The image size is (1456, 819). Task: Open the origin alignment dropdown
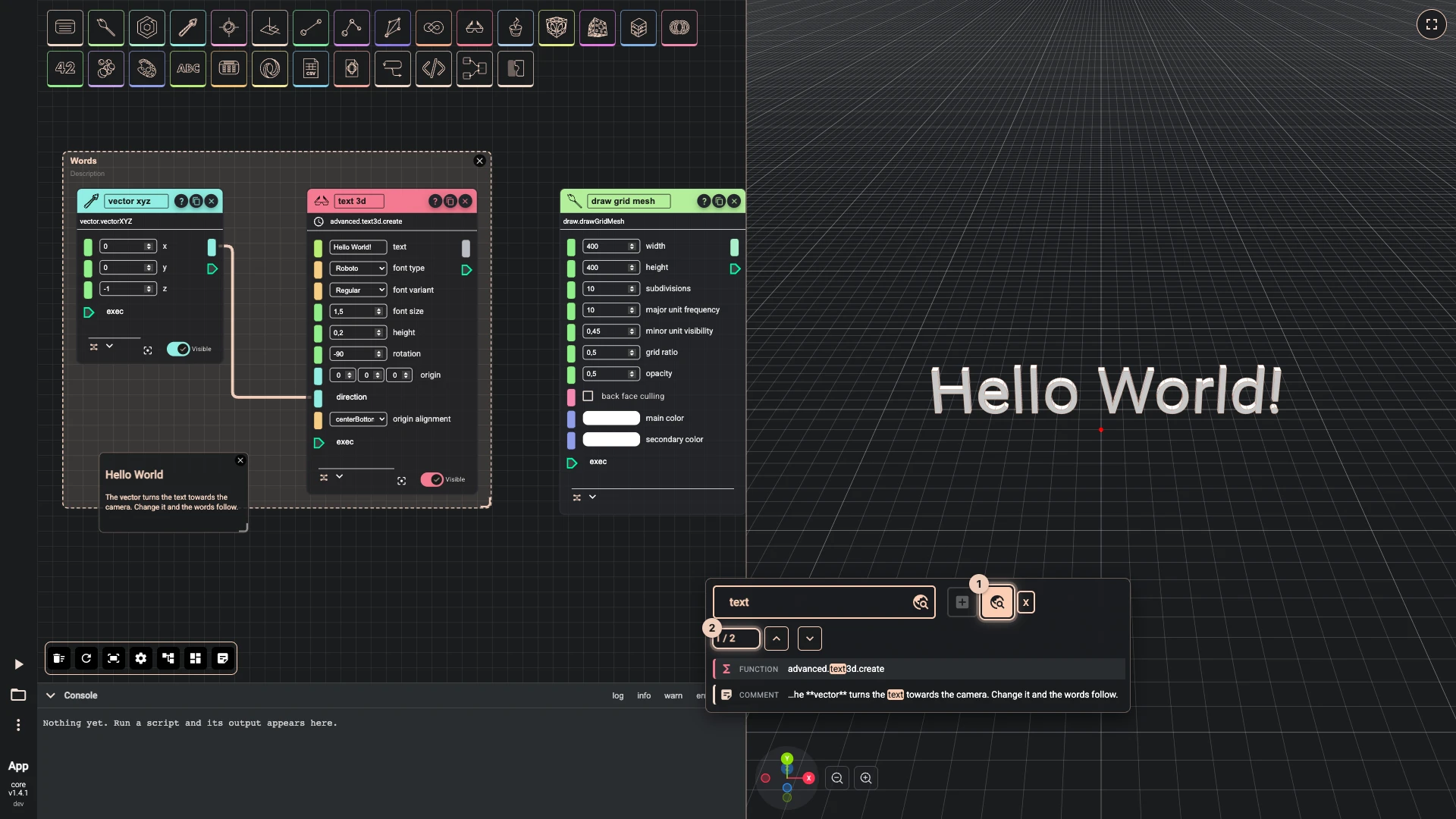point(358,419)
